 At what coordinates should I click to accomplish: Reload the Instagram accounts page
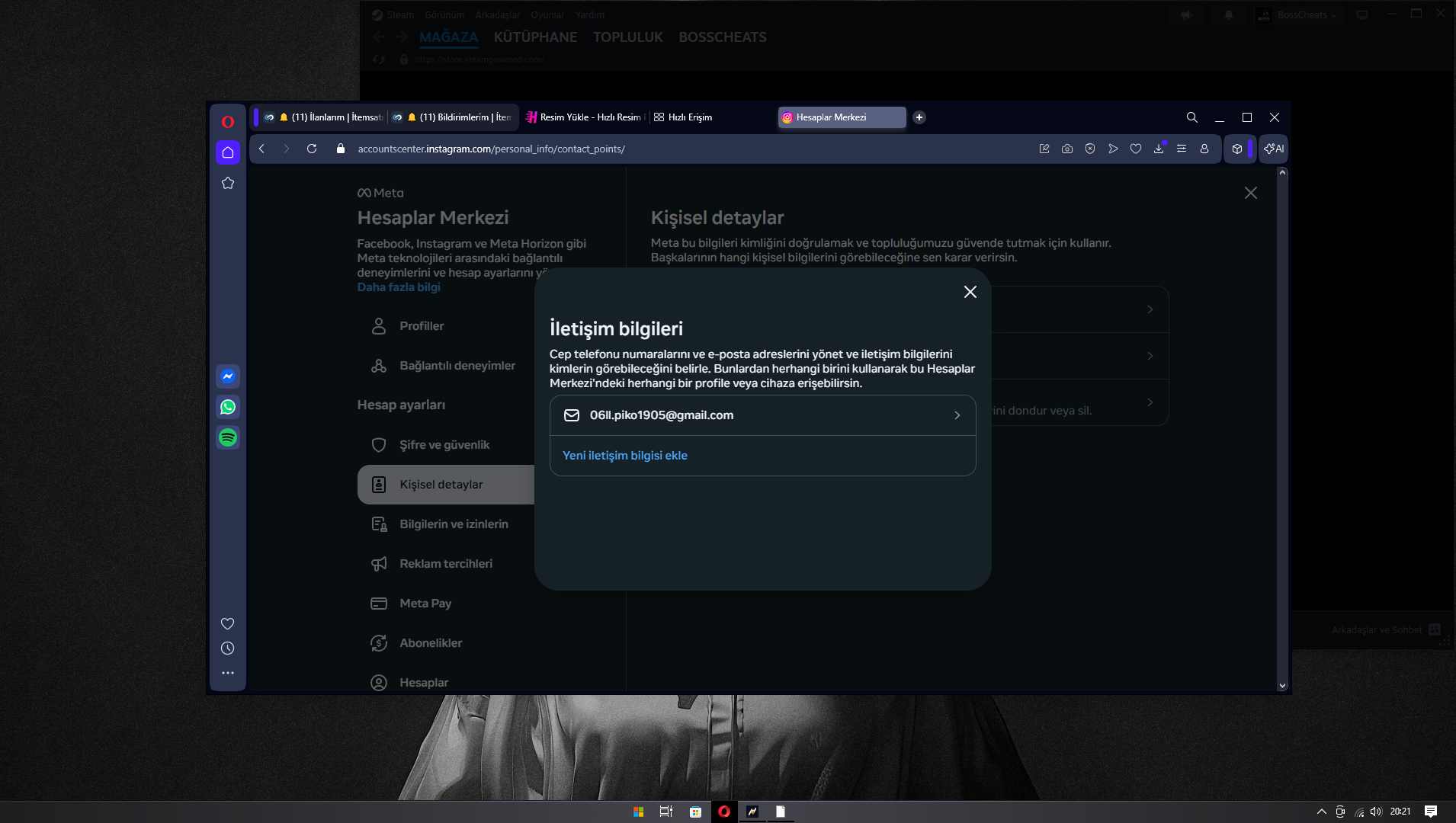tap(312, 149)
